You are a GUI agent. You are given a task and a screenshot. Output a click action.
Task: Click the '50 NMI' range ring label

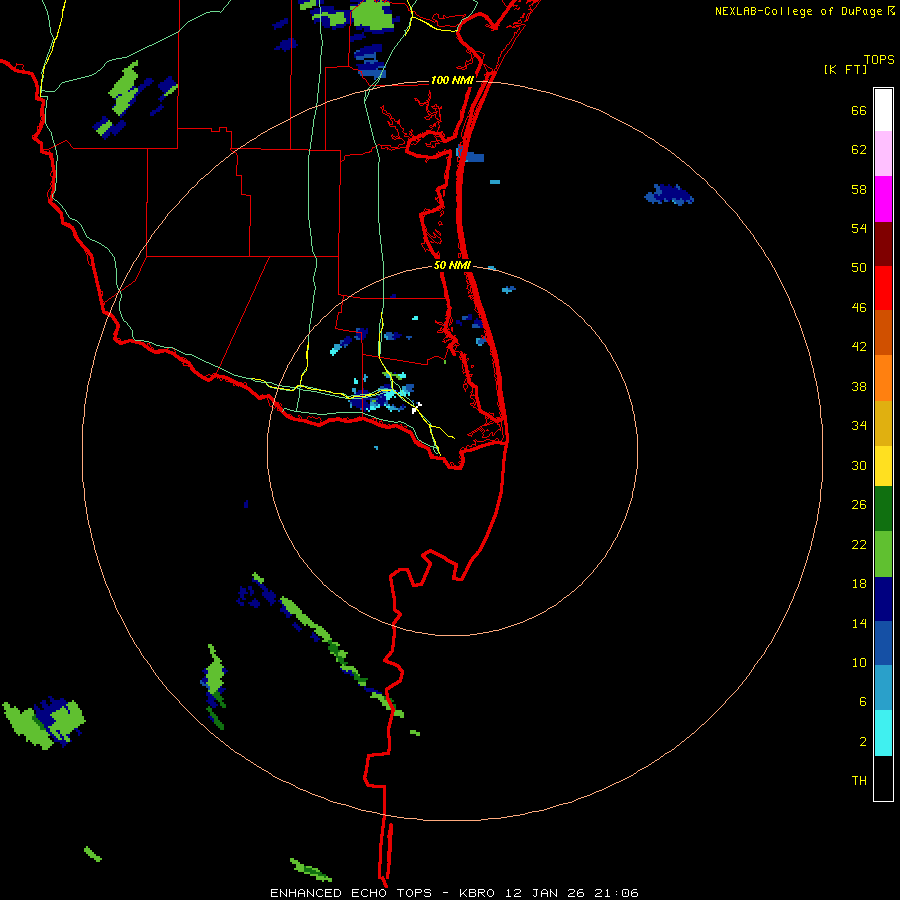[x=452, y=265]
